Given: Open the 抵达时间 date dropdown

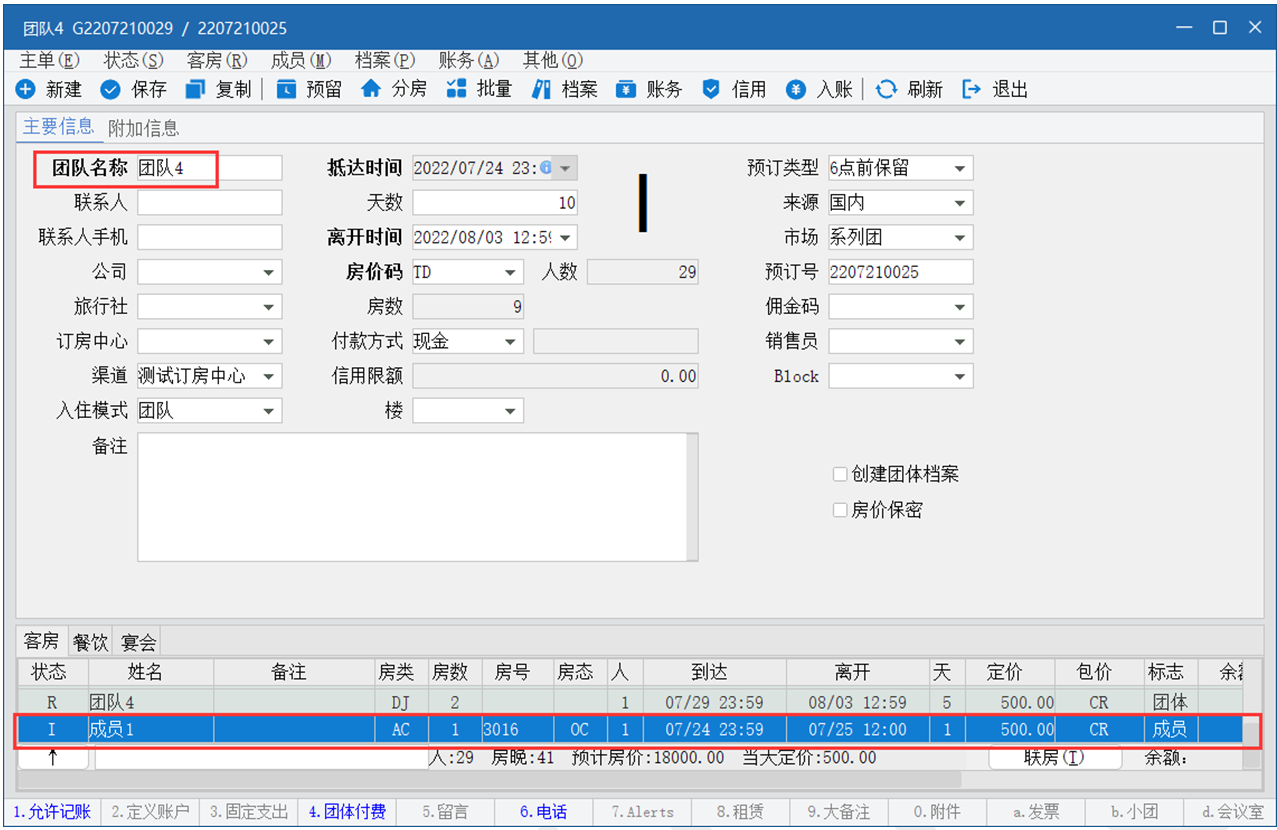Looking at the screenshot, I should (566, 168).
